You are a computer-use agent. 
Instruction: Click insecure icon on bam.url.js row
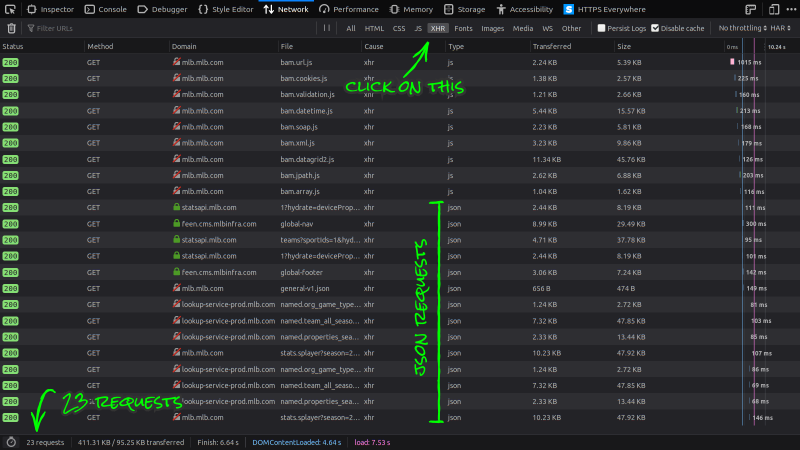click(x=177, y=62)
